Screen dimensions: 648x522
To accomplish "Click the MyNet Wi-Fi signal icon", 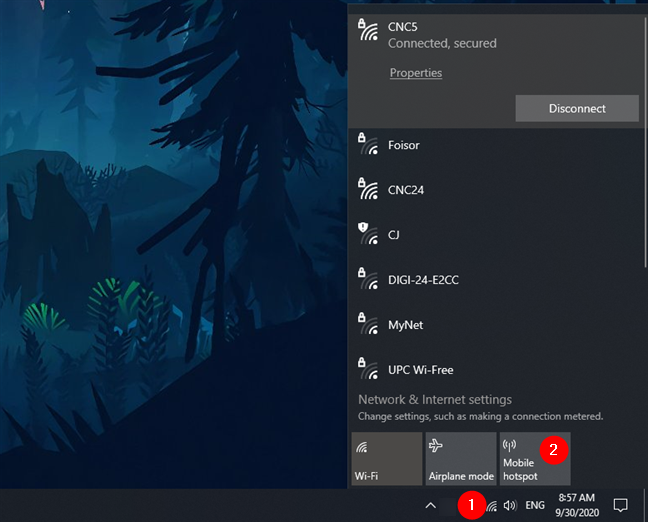I will [368, 324].
